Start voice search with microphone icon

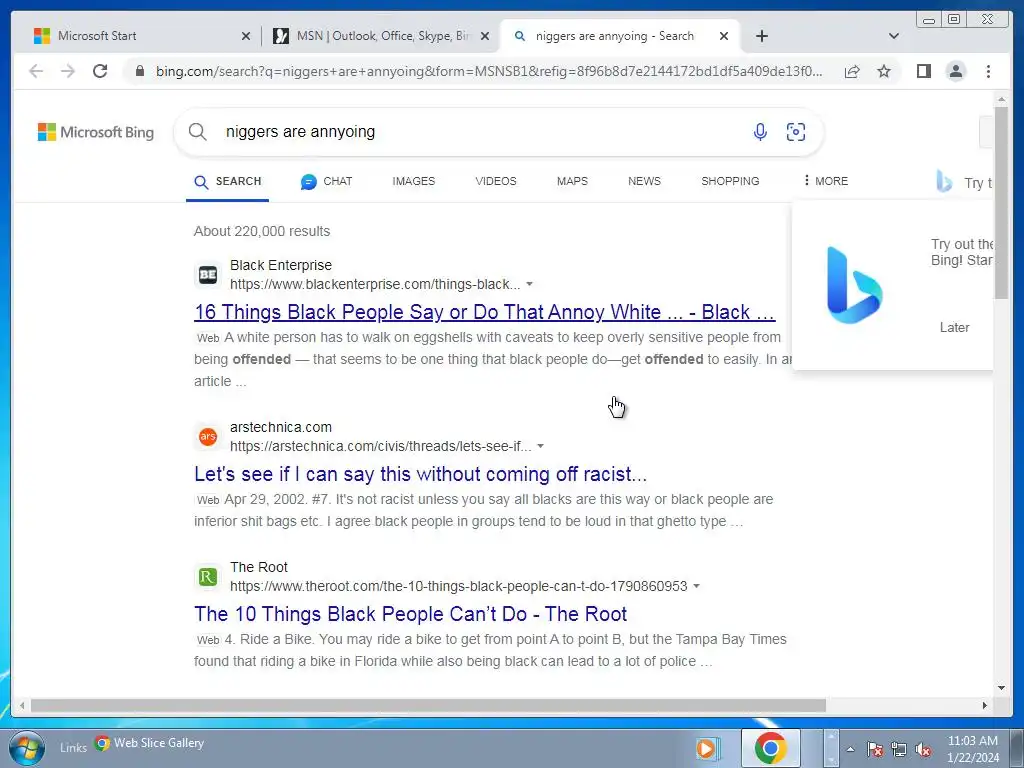coord(760,132)
